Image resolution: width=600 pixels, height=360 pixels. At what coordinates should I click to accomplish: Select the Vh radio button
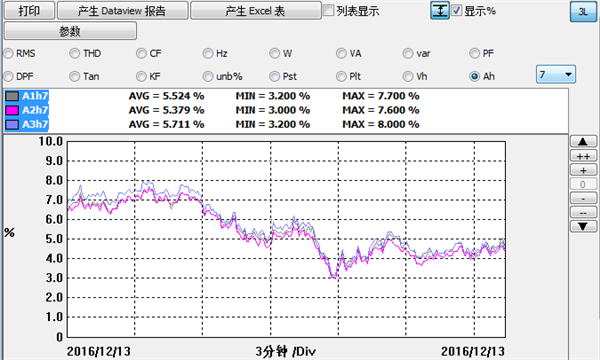(408, 77)
